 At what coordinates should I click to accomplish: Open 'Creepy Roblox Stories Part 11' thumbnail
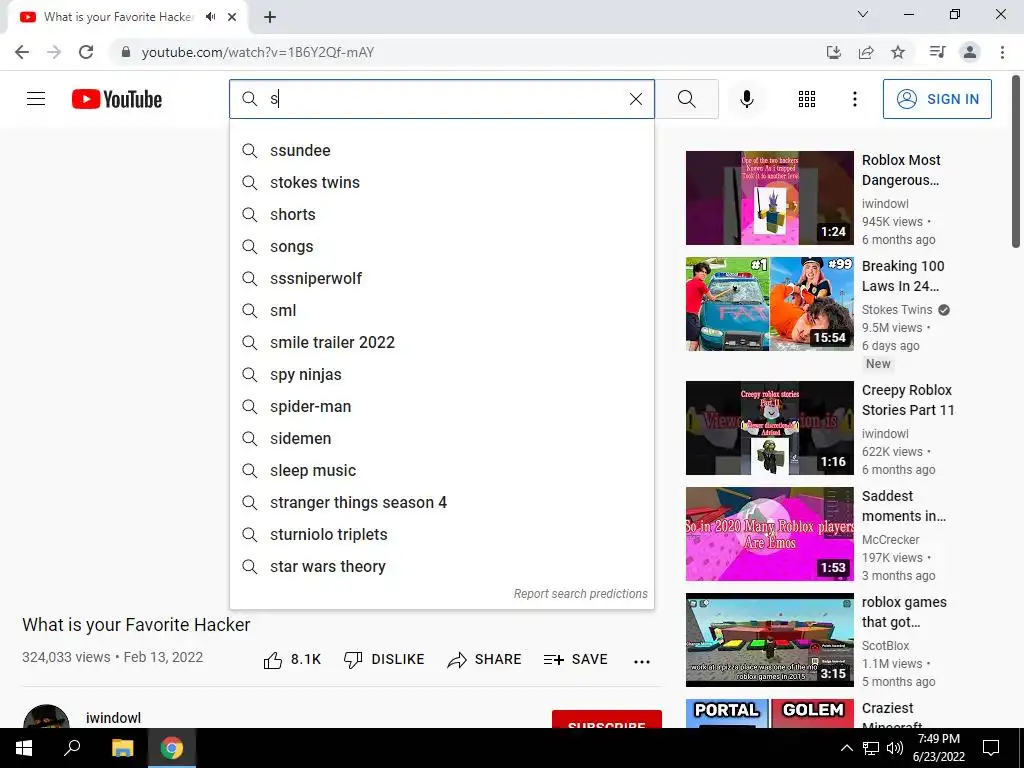point(769,428)
